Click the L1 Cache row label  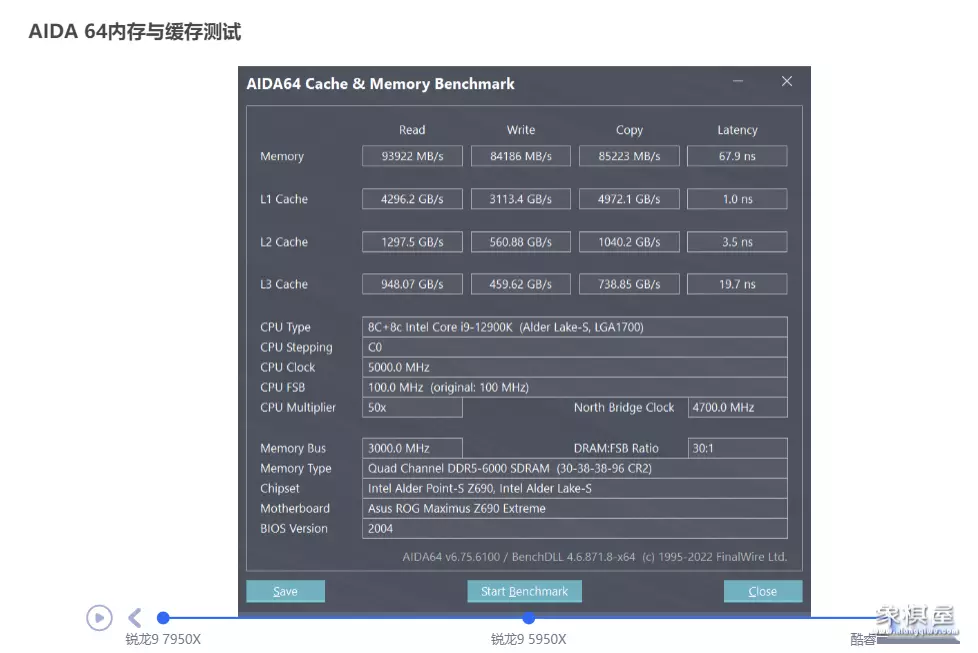tap(284, 199)
